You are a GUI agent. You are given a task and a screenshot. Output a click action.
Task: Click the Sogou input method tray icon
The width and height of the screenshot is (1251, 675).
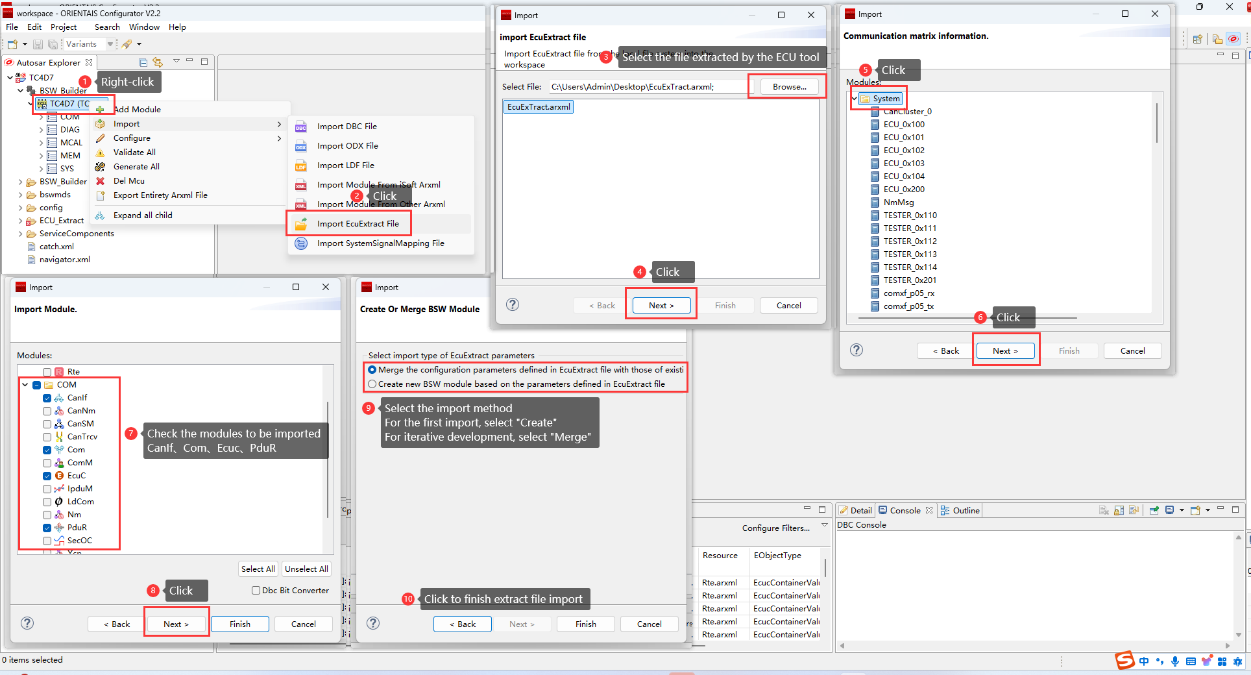coord(1125,661)
